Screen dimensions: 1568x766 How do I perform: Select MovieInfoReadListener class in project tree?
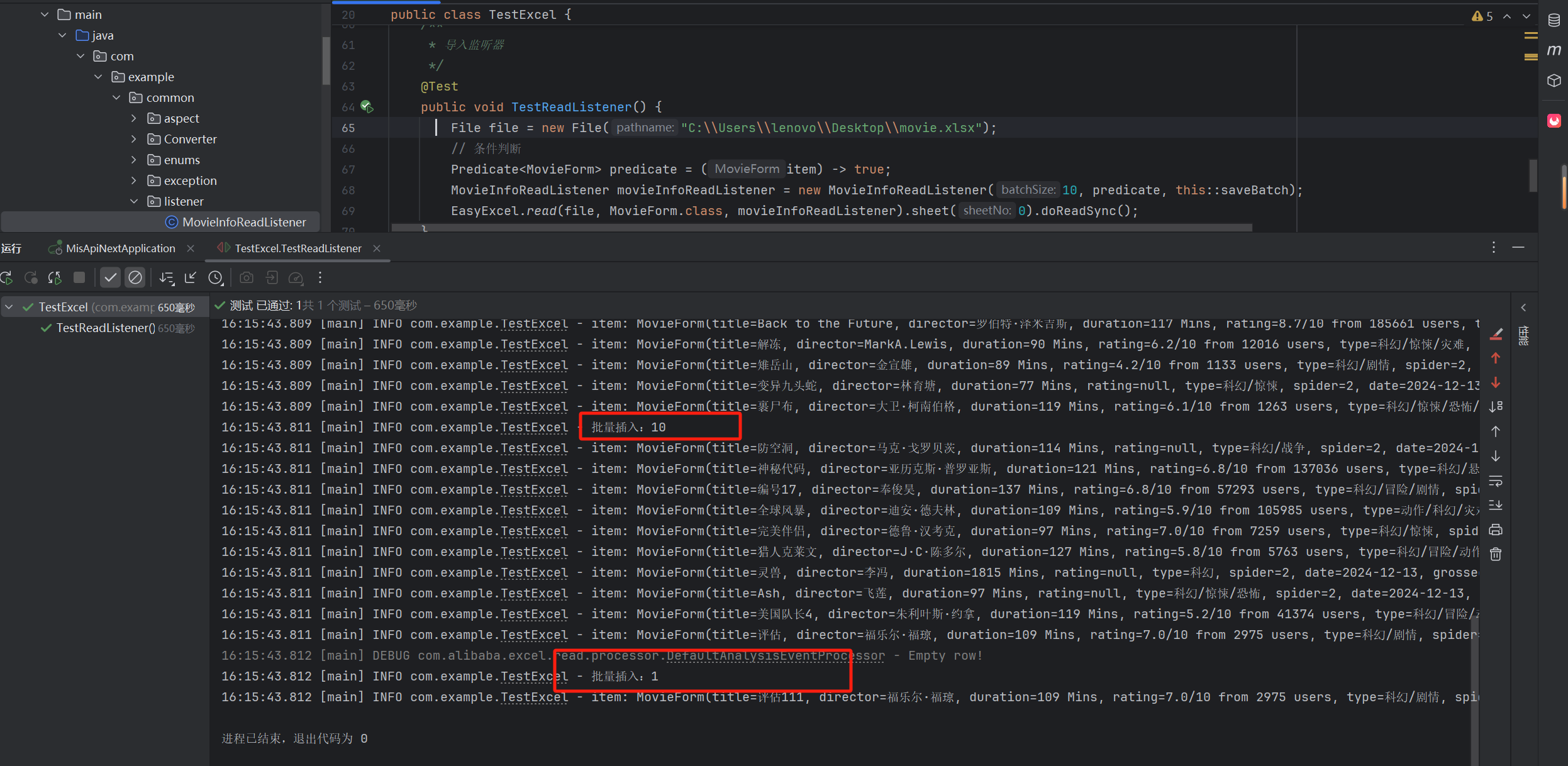(243, 222)
